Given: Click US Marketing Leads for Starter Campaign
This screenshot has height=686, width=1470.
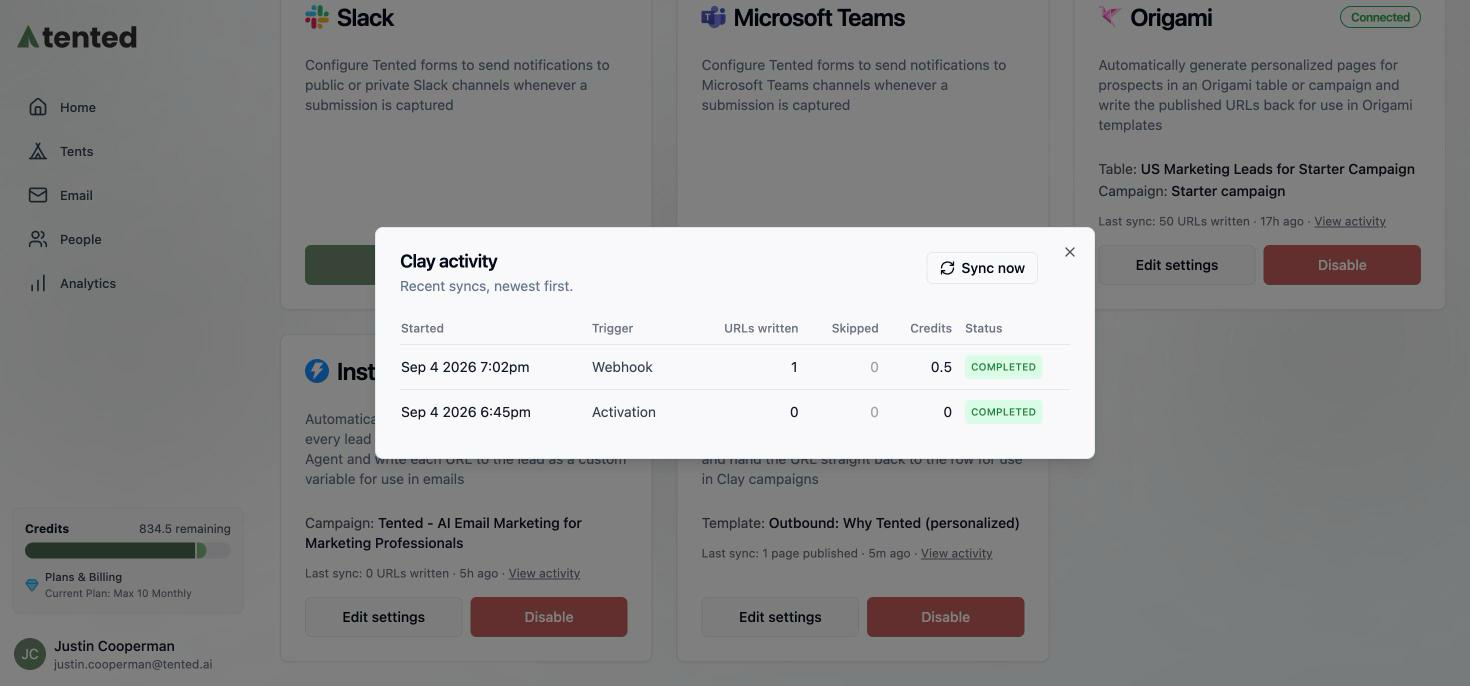Looking at the screenshot, I should (1277, 169).
